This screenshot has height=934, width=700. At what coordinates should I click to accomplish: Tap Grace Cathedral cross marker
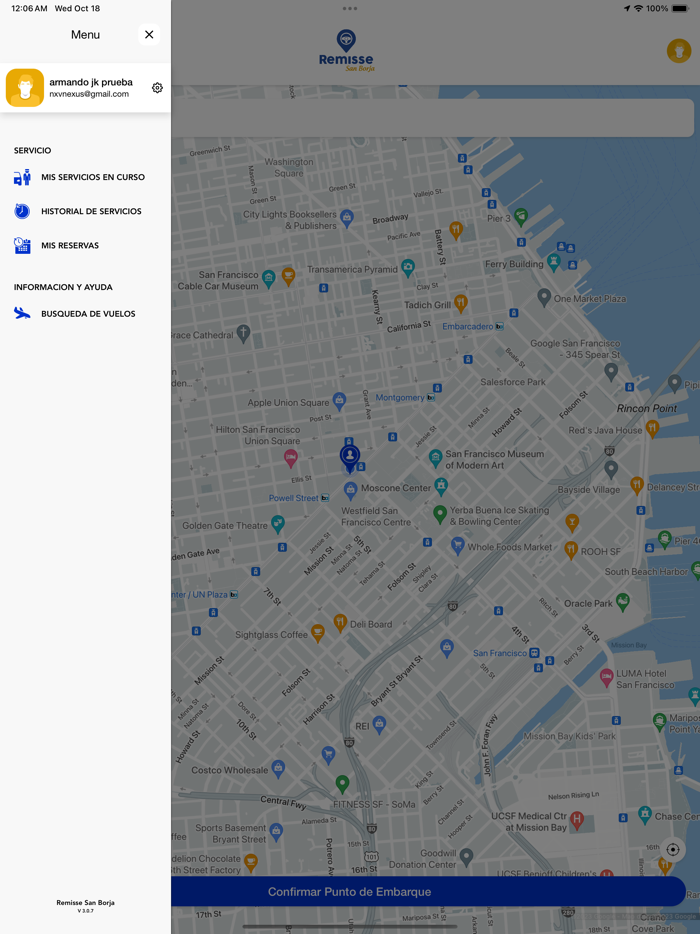pos(243,333)
